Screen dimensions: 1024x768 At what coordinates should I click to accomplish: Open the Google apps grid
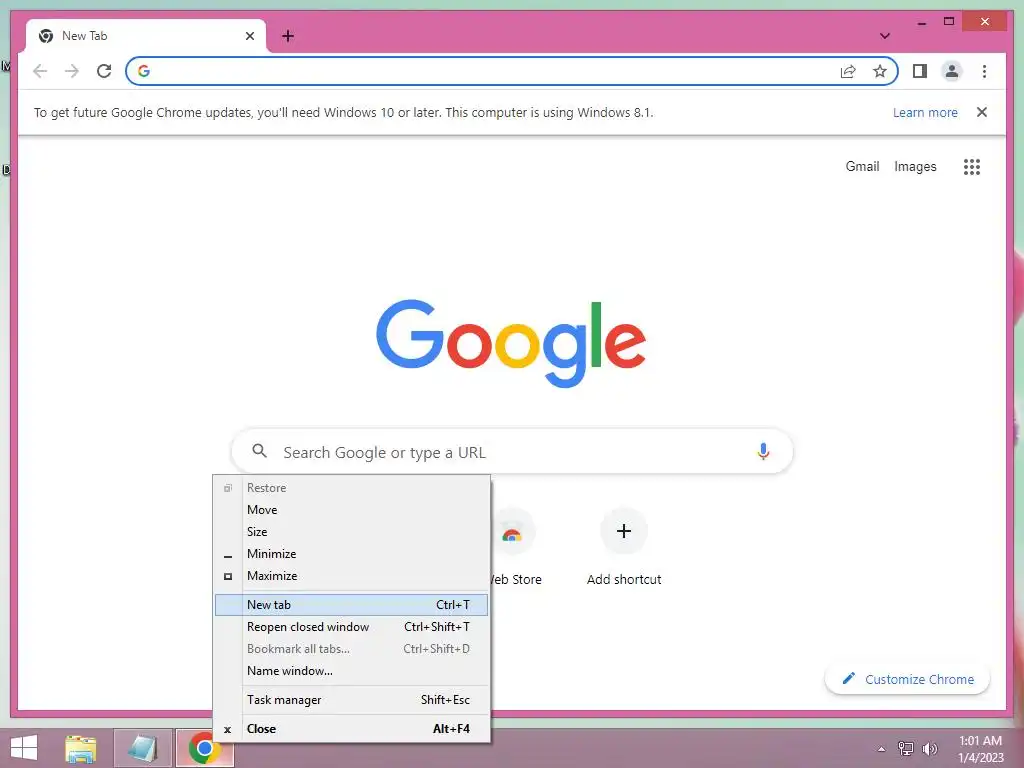[x=972, y=167]
